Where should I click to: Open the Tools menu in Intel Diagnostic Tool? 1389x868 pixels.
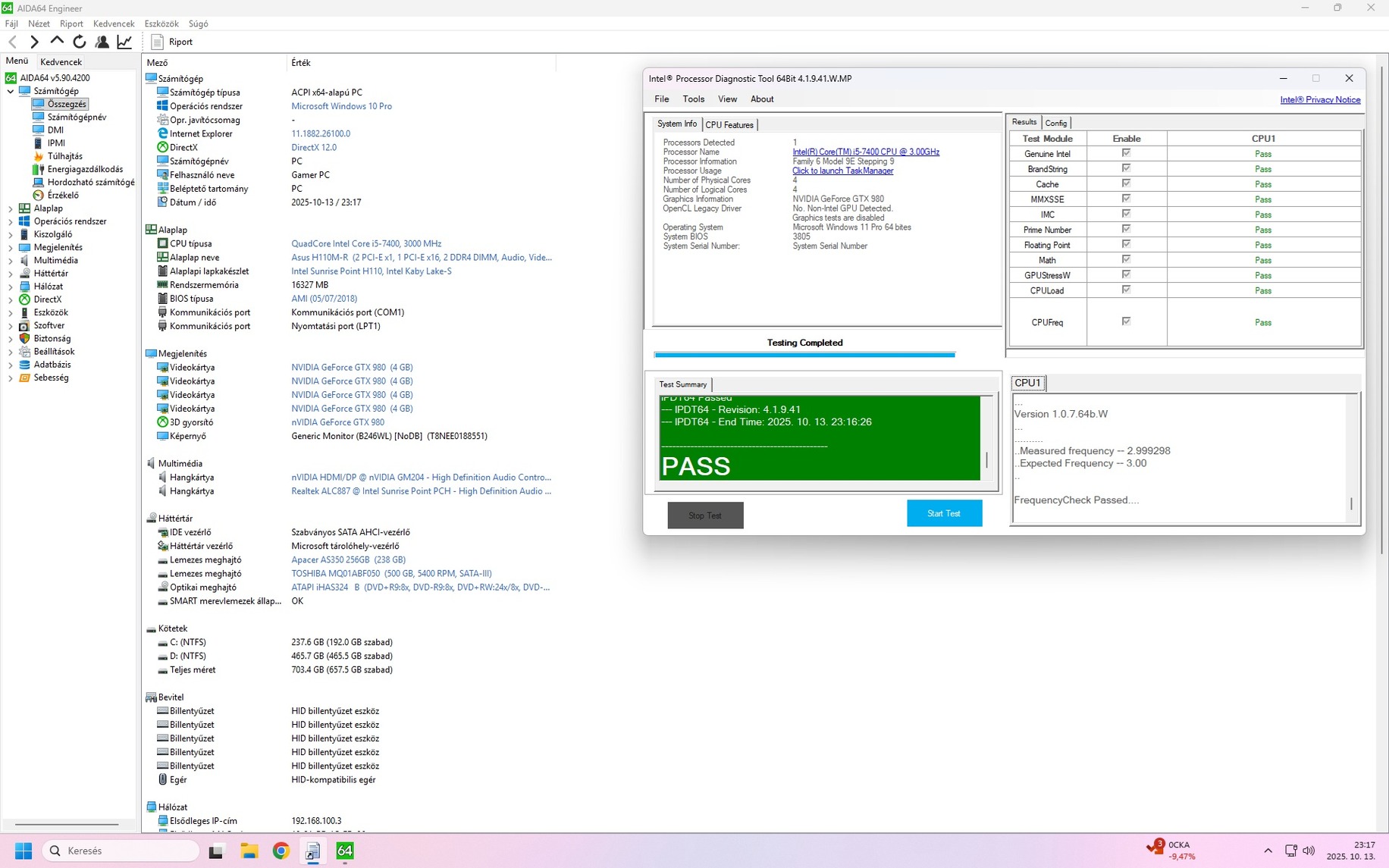pos(693,99)
